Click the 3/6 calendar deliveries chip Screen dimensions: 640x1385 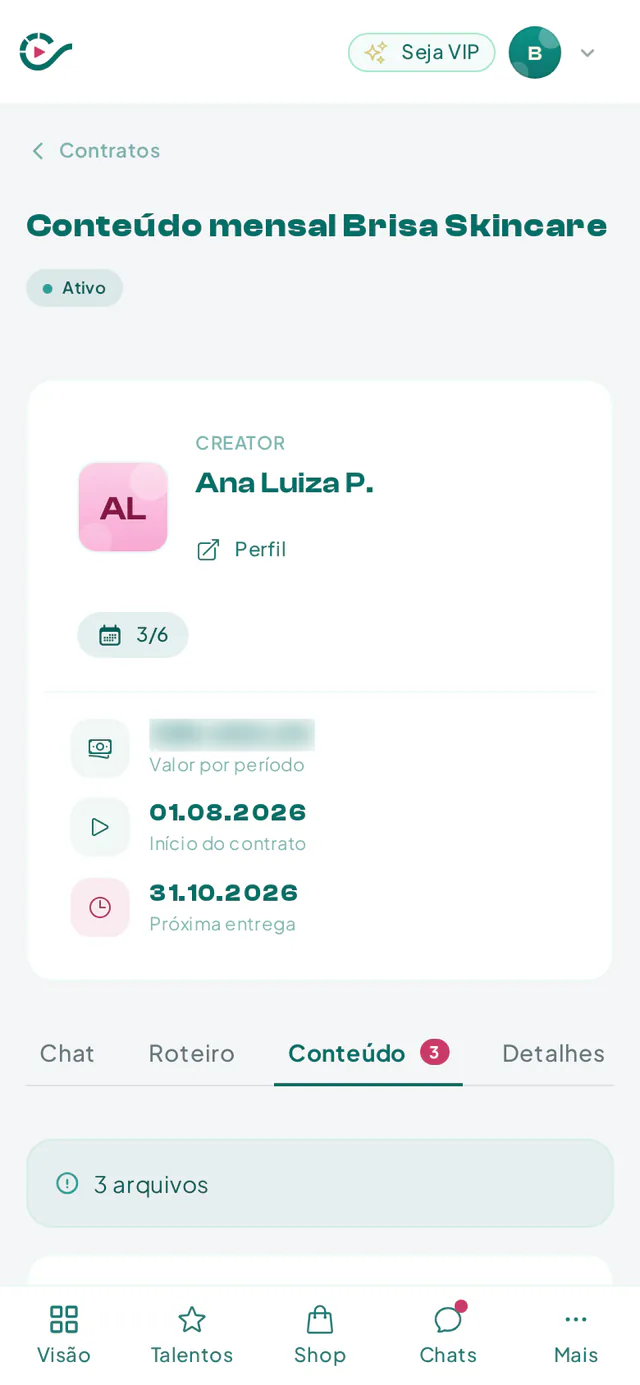click(x=133, y=635)
